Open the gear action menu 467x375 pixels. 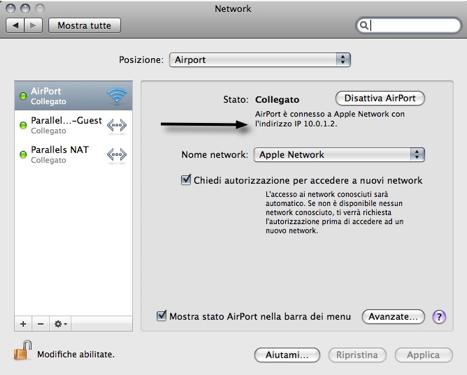[60, 324]
